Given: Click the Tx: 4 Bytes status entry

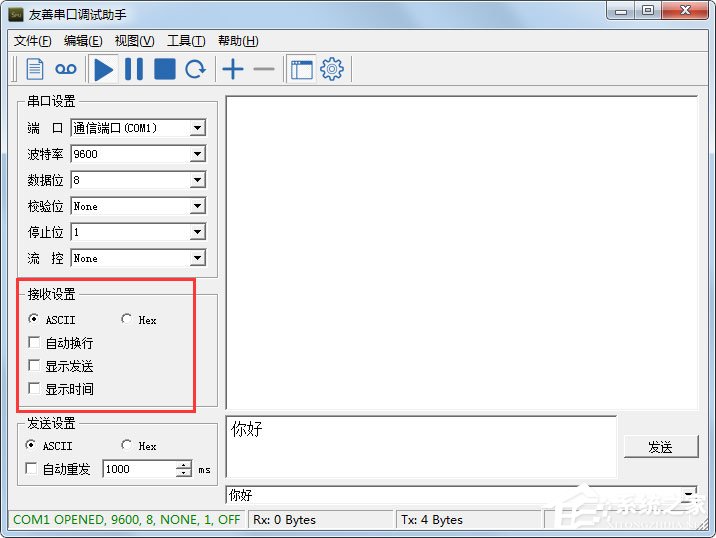Looking at the screenshot, I should click(432, 520).
